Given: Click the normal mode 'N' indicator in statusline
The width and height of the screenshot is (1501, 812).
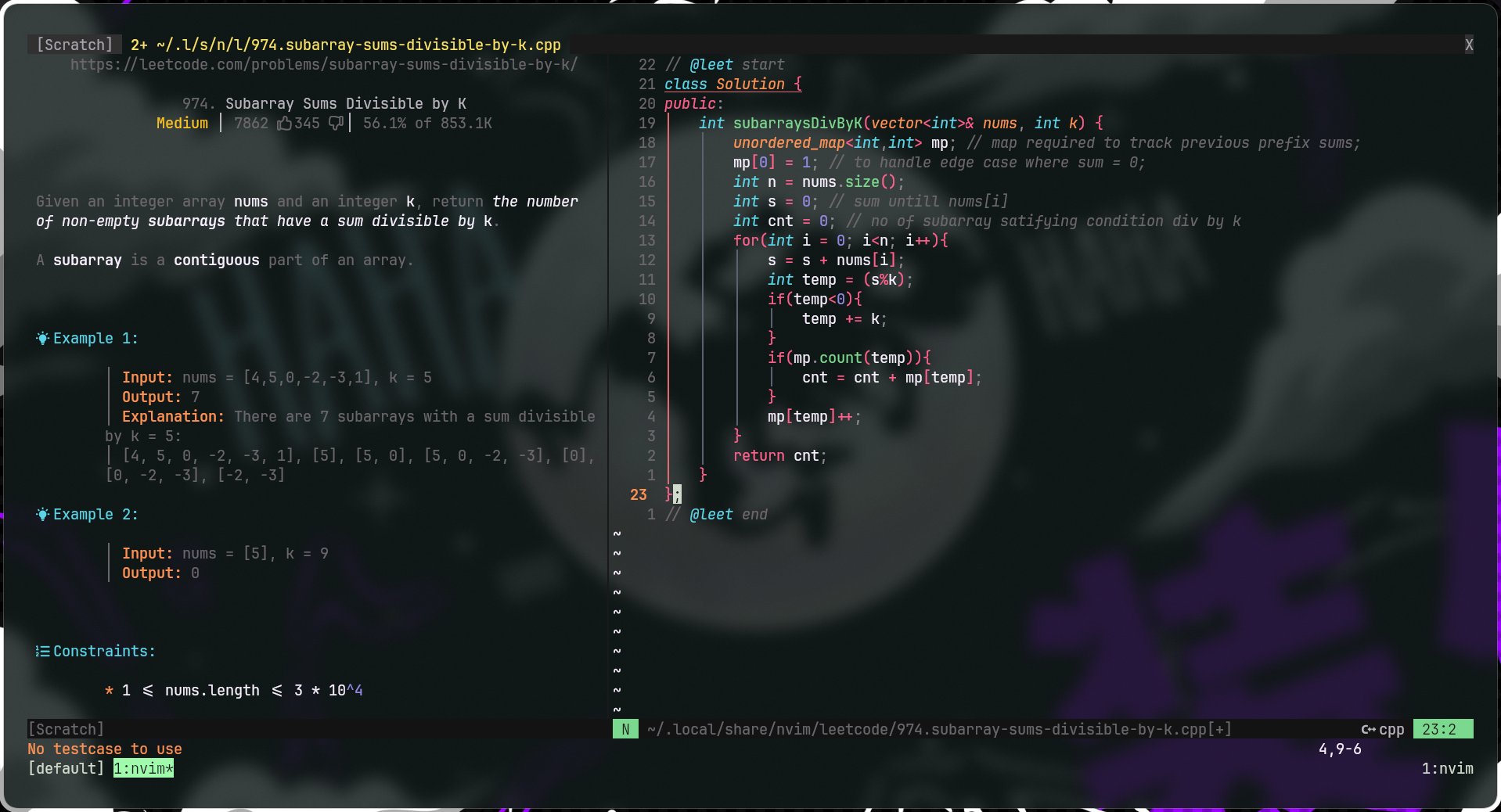Looking at the screenshot, I should 625,730.
